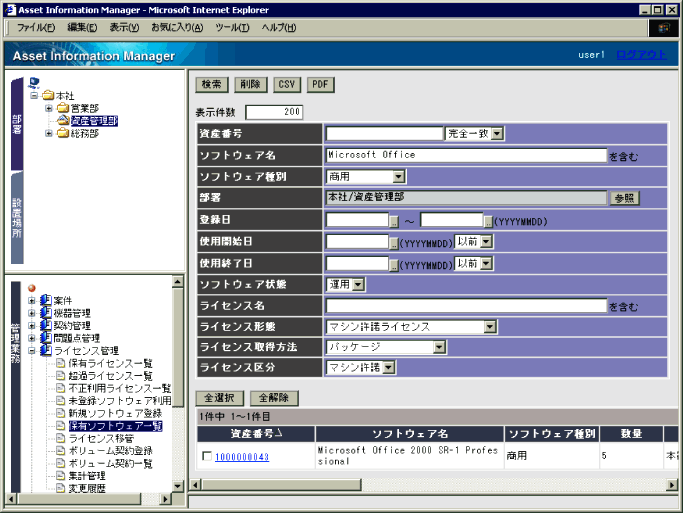Open the 使用終了日 以前 dropdown
The image size is (683, 513).
(487, 263)
